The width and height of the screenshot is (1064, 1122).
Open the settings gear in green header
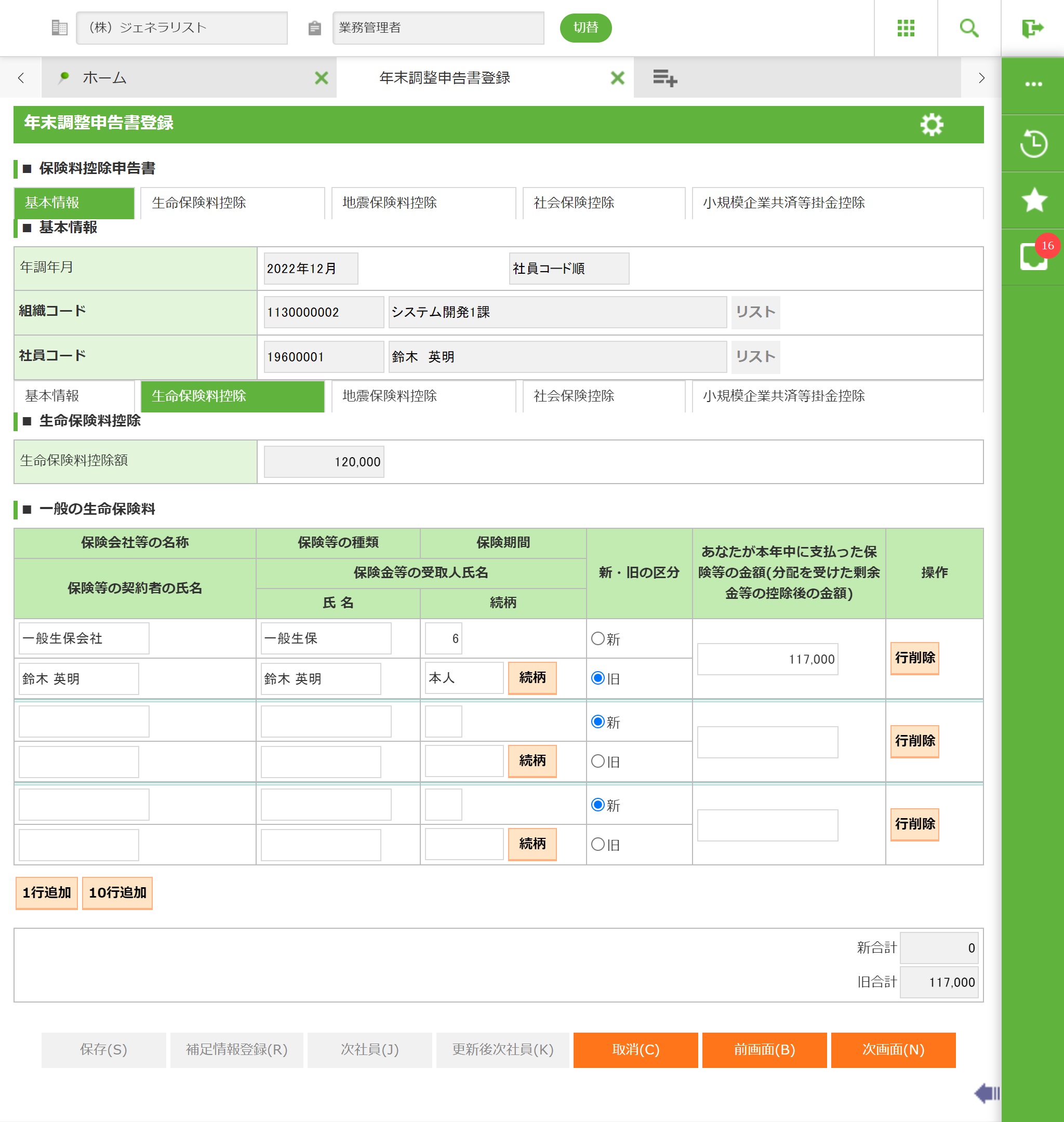[932, 124]
